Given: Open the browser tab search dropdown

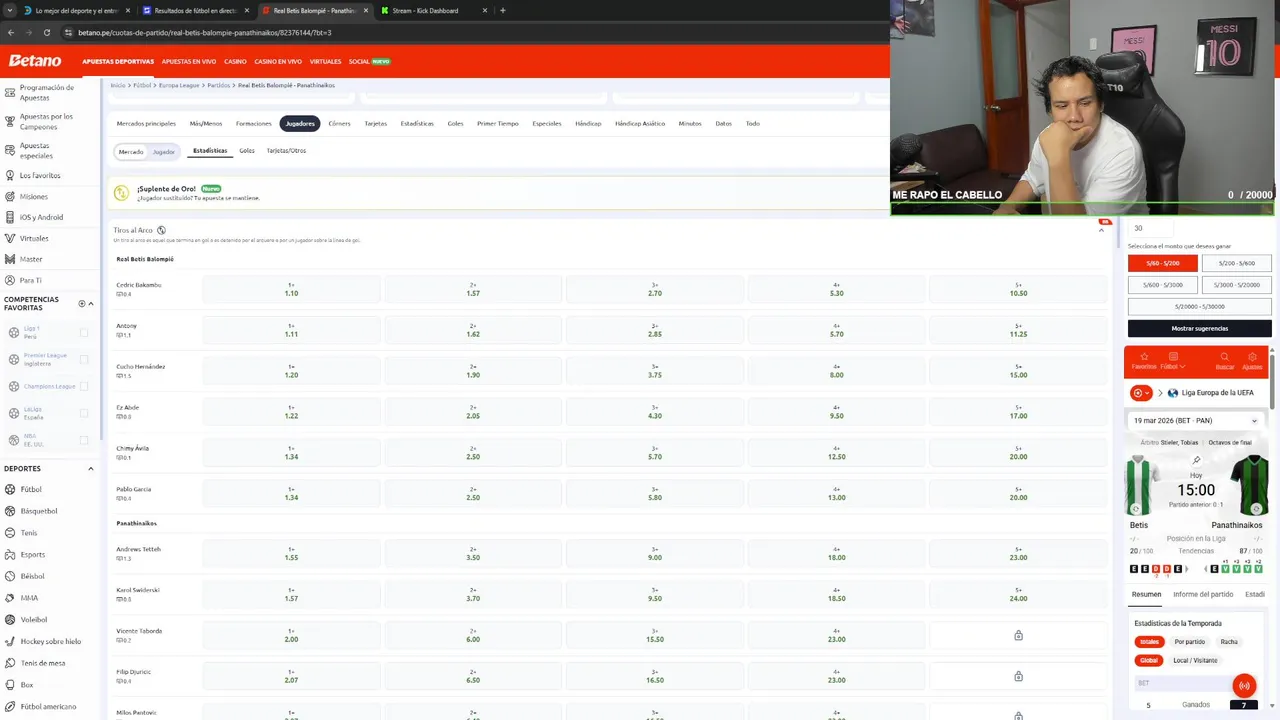Looking at the screenshot, I should pyautogui.click(x=10, y=10).
